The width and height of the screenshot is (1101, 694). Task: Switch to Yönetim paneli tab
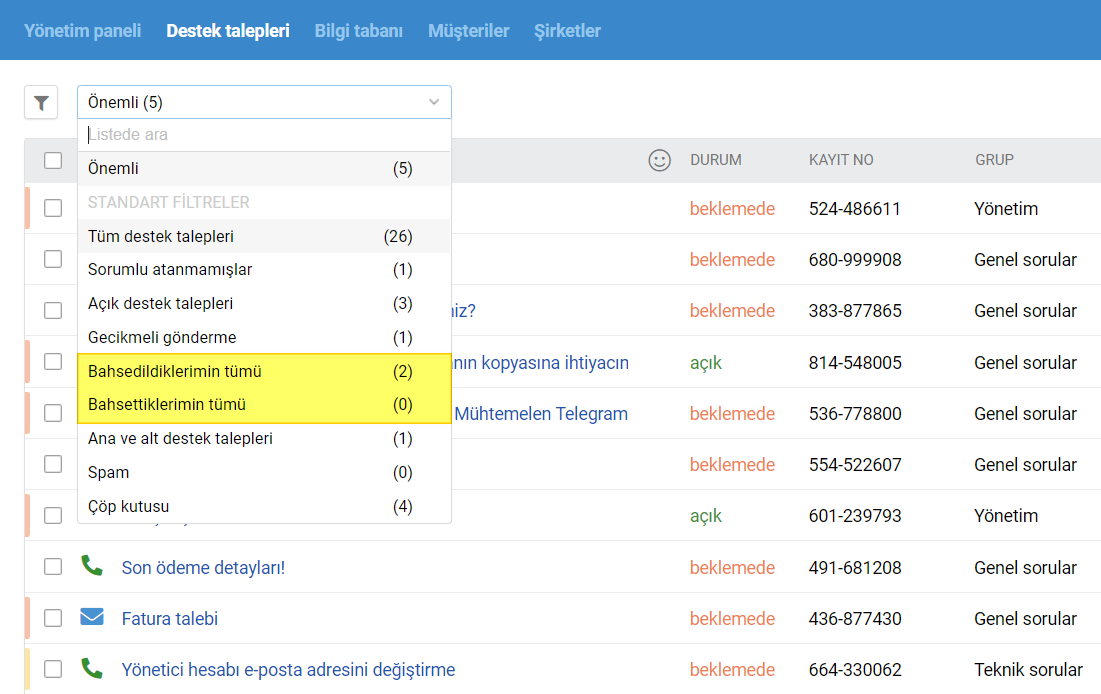(x=83, y=31)
